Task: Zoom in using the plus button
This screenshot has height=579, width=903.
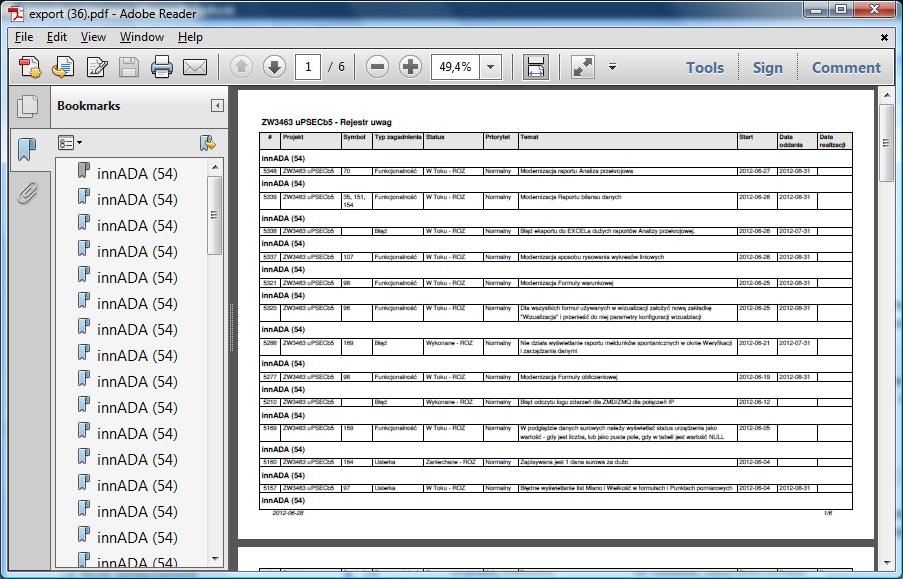Action: (410, 67)
